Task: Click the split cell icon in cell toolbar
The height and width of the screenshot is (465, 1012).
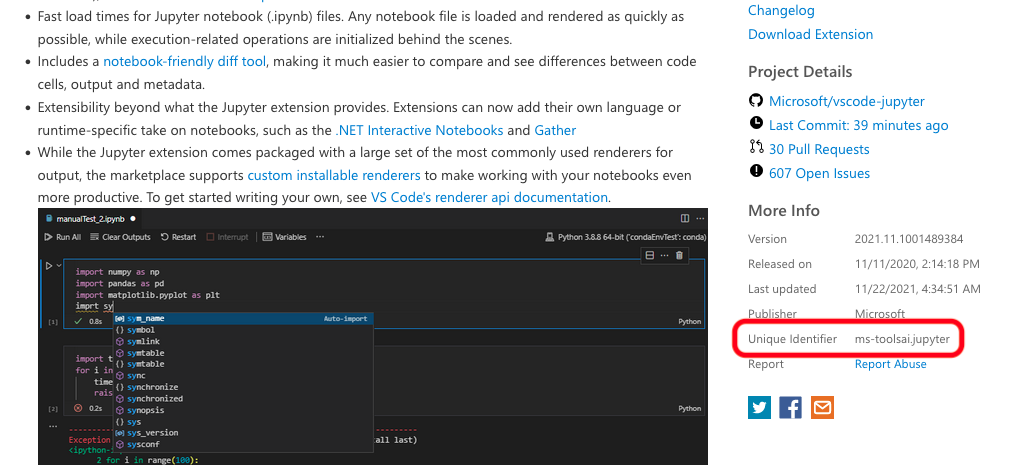Action: (650, 255)
